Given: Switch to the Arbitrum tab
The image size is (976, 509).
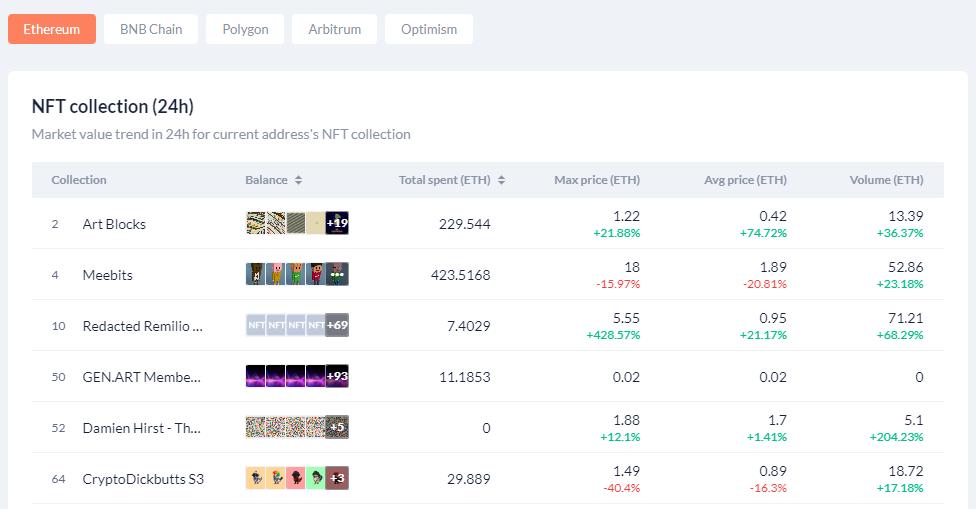Looking at the screenshot, I should tap(334, 29).
